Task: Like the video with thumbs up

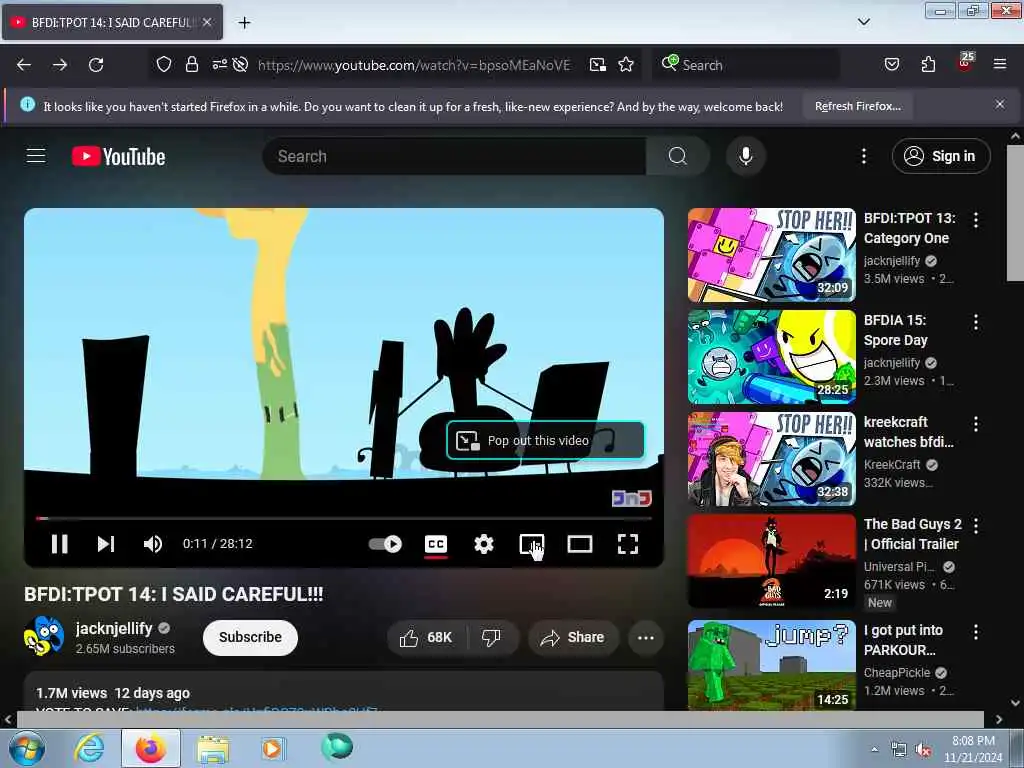Action: [426, 637]
